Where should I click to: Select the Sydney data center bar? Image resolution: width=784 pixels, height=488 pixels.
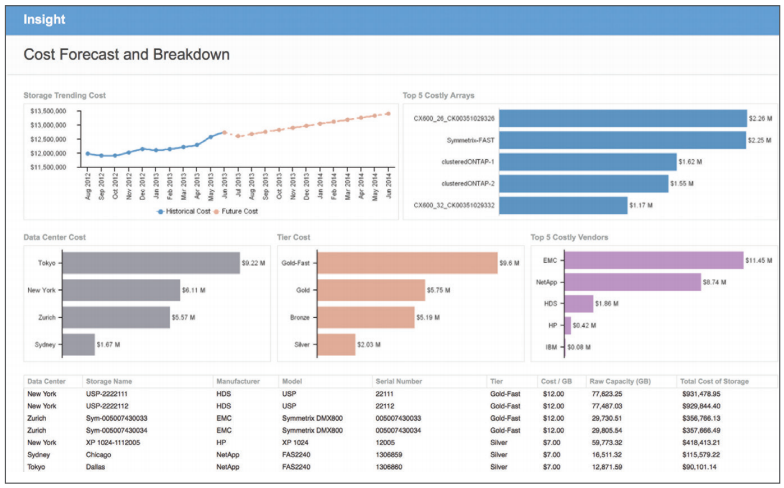click(x=78, y=344)
